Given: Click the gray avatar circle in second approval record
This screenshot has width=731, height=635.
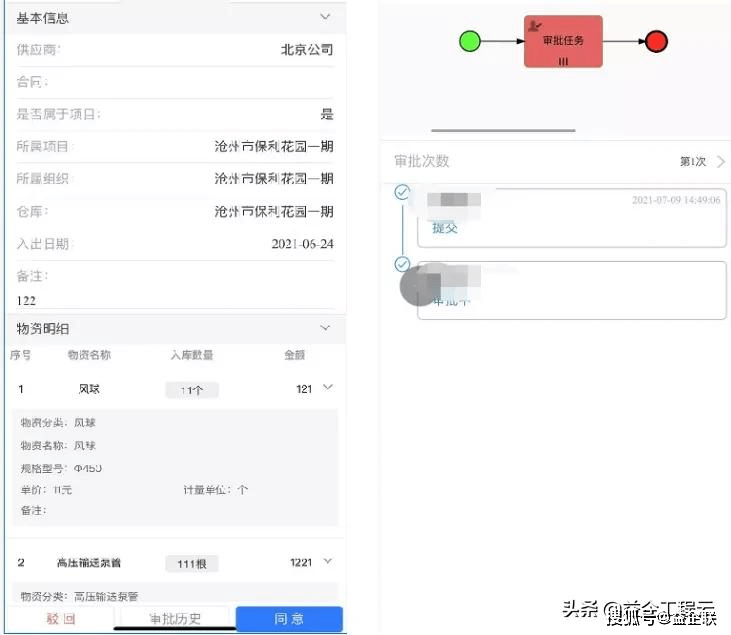Looking at the screenshot, I should (419, 287).
